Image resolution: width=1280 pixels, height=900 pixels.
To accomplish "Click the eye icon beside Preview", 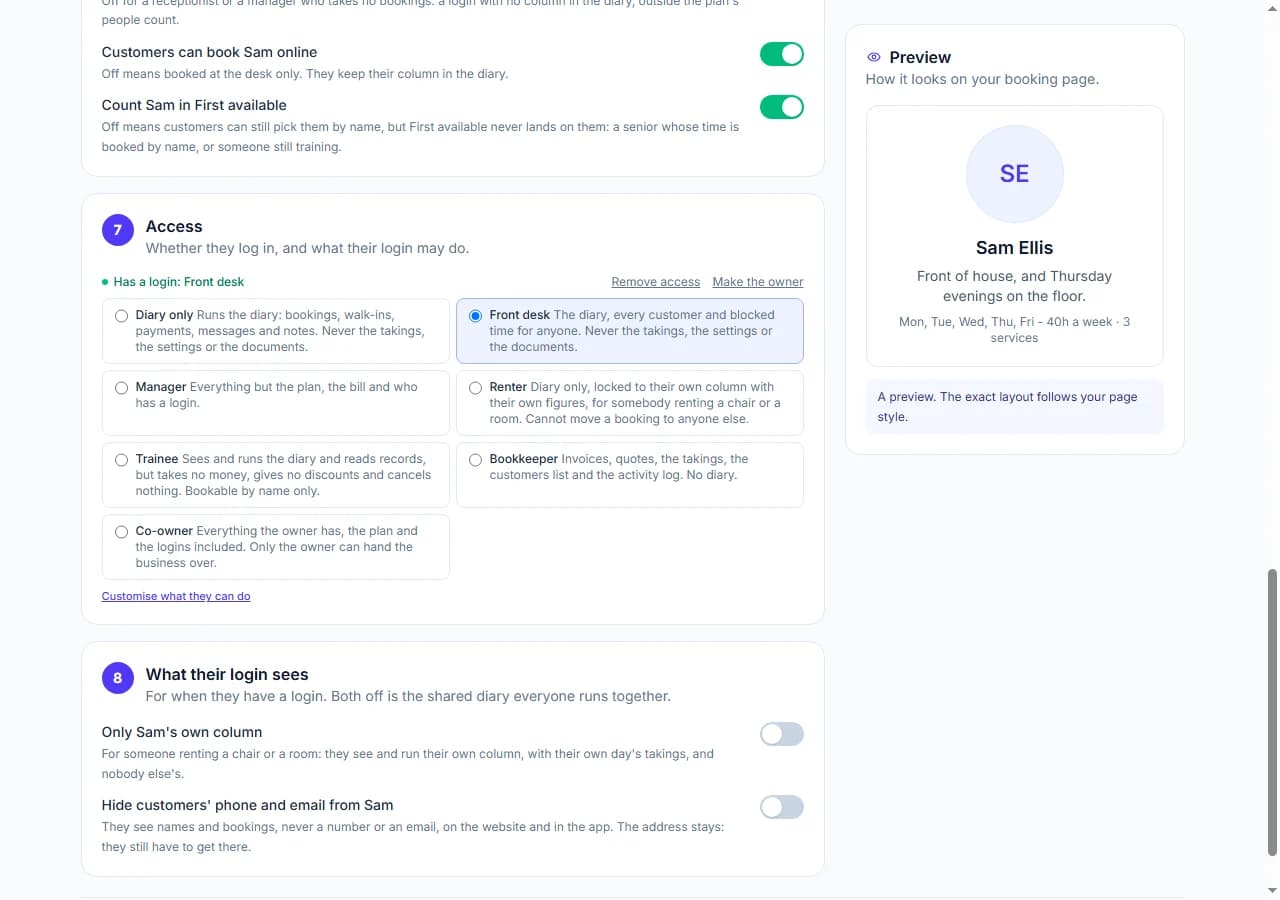I will click(x=874, y=57).
